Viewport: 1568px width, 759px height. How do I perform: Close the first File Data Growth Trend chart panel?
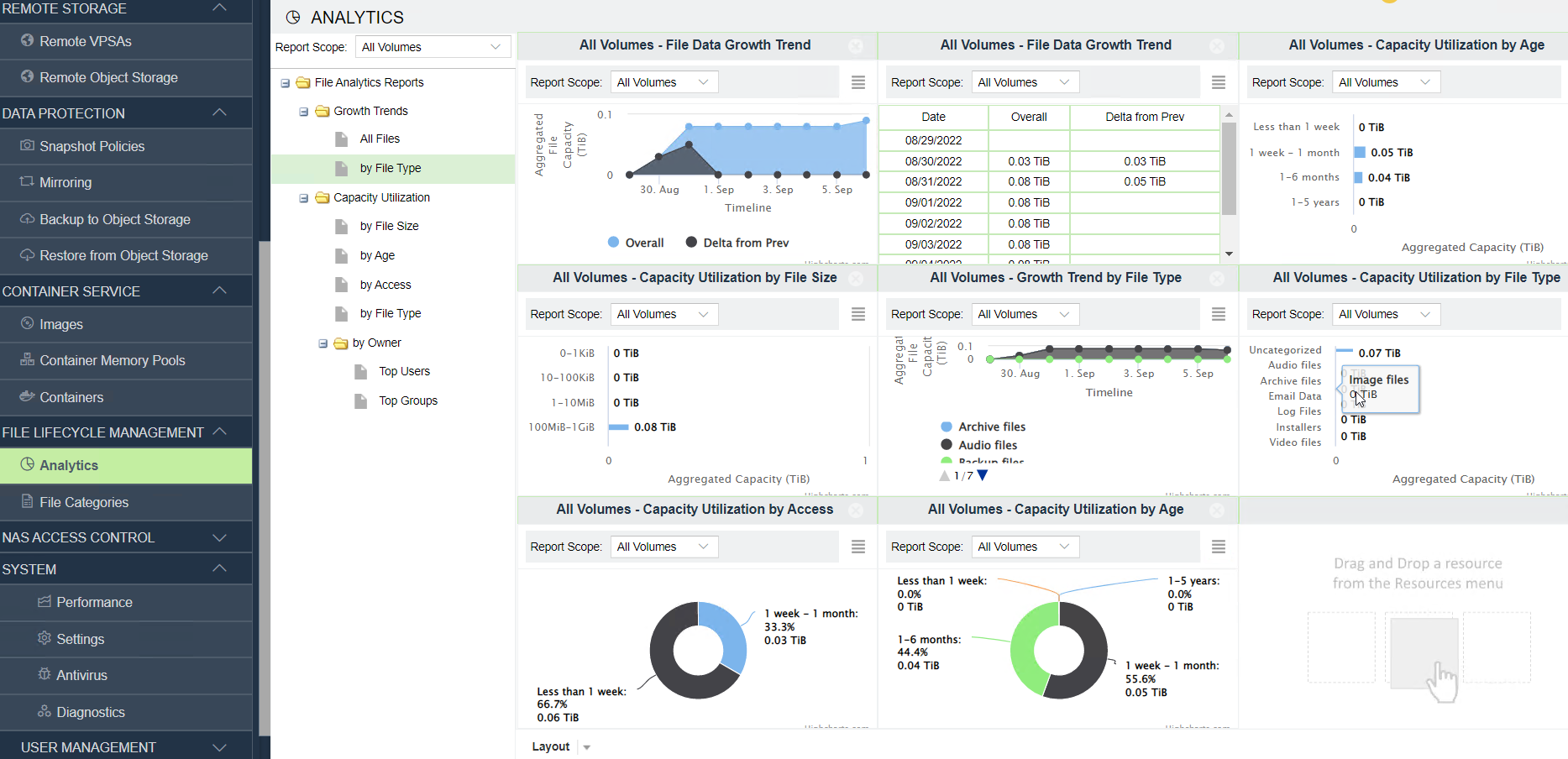tap(856, 46)
